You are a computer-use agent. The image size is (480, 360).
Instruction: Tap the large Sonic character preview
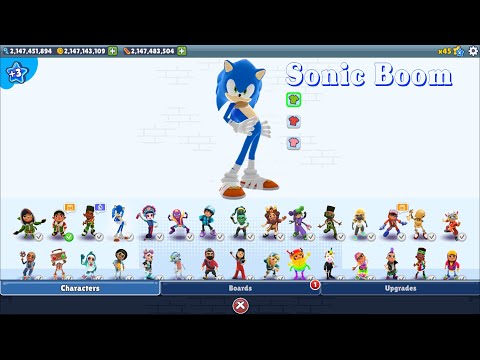(x=246, y=129)
